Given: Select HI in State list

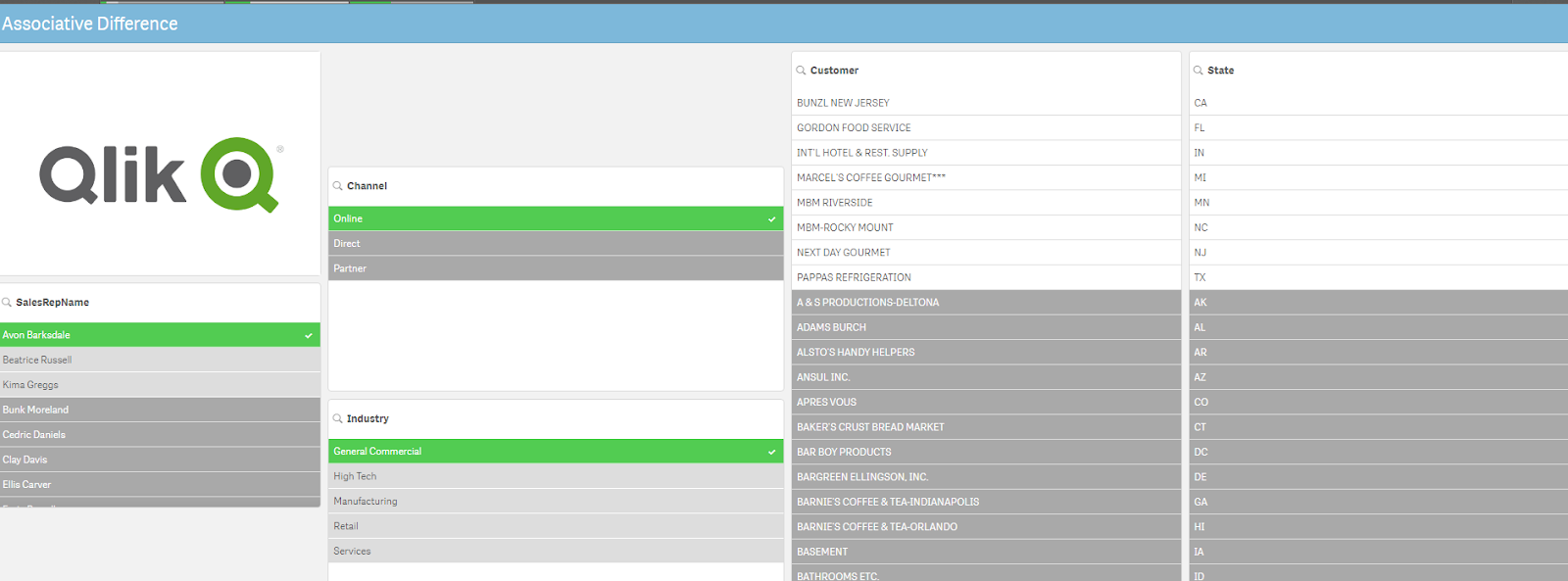Looking at the screenshot, I should coord(1379,527).
